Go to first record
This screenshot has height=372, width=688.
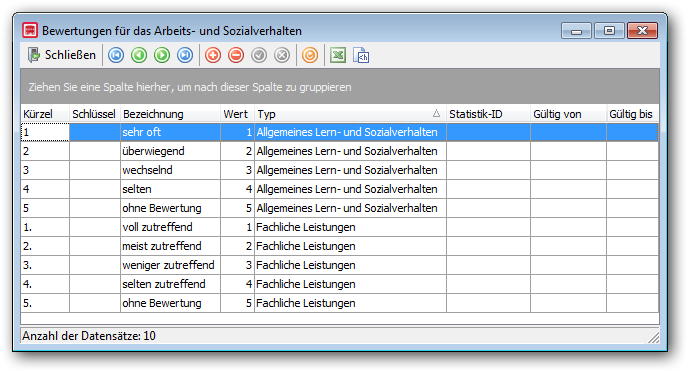[x=116, y=55]
